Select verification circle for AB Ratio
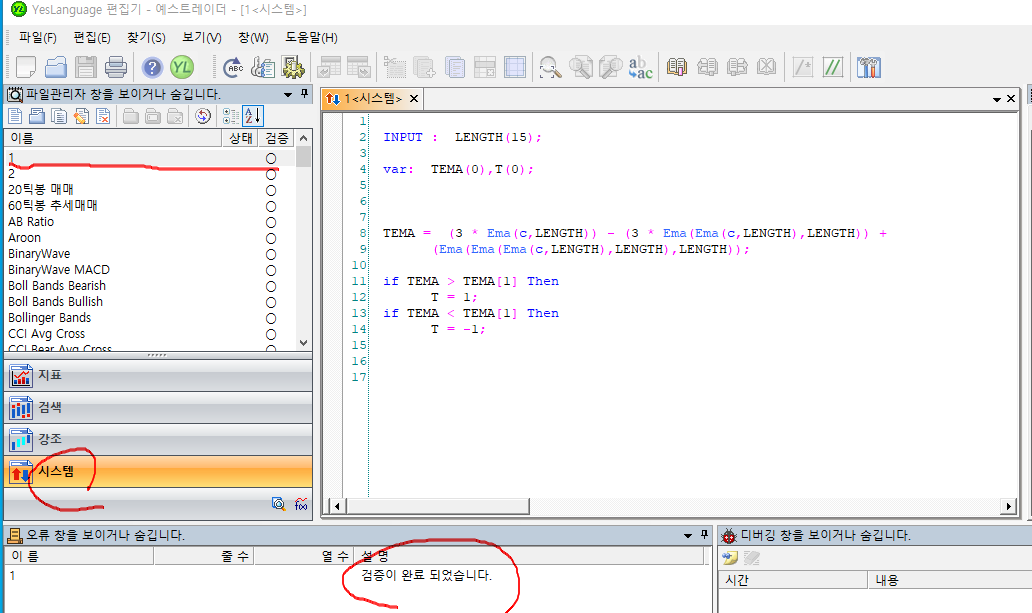The height and width of the screenshot is (613, 1032). pos(270,222)
